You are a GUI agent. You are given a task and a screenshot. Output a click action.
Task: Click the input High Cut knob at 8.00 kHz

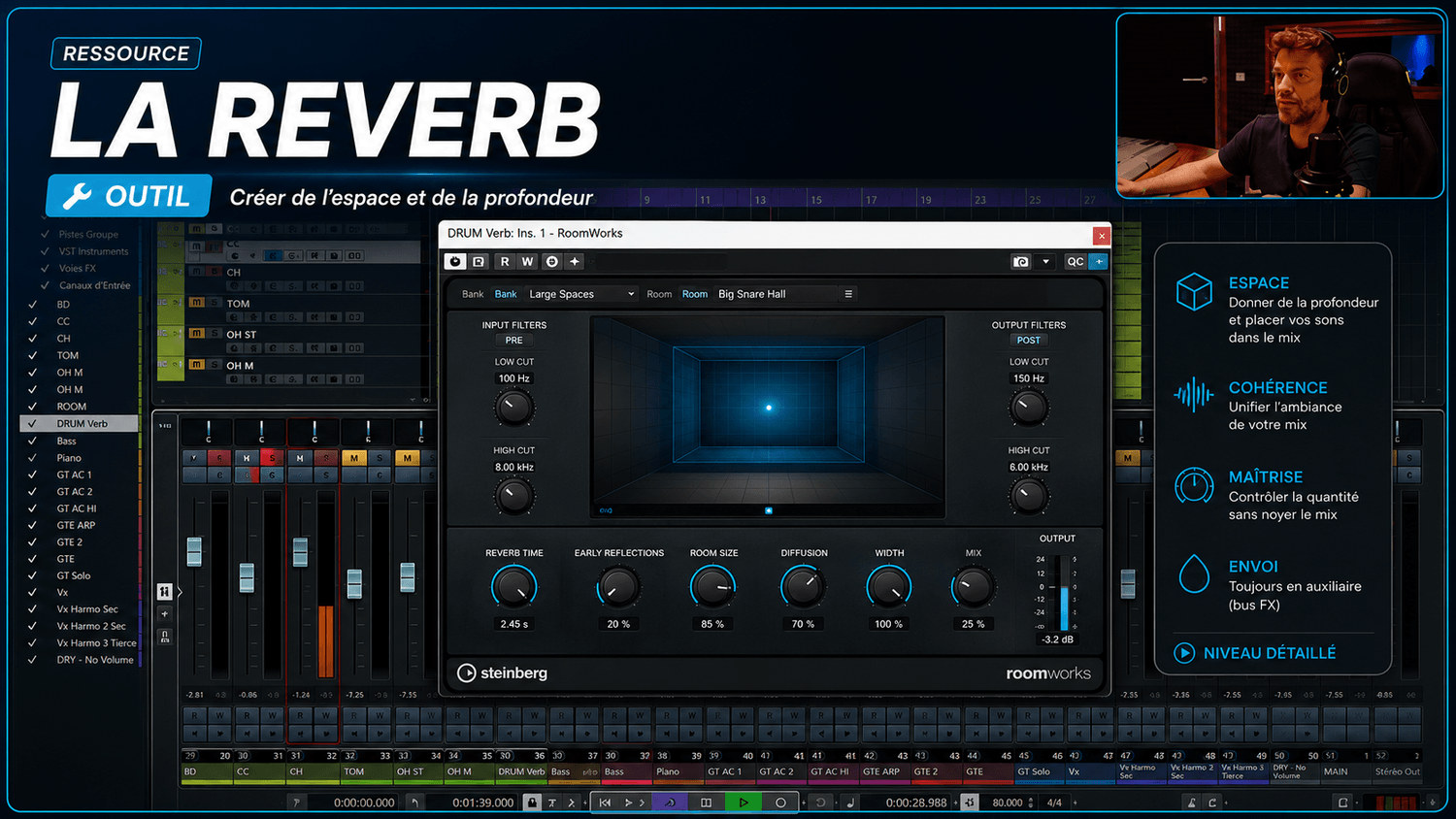pos(513,497)
